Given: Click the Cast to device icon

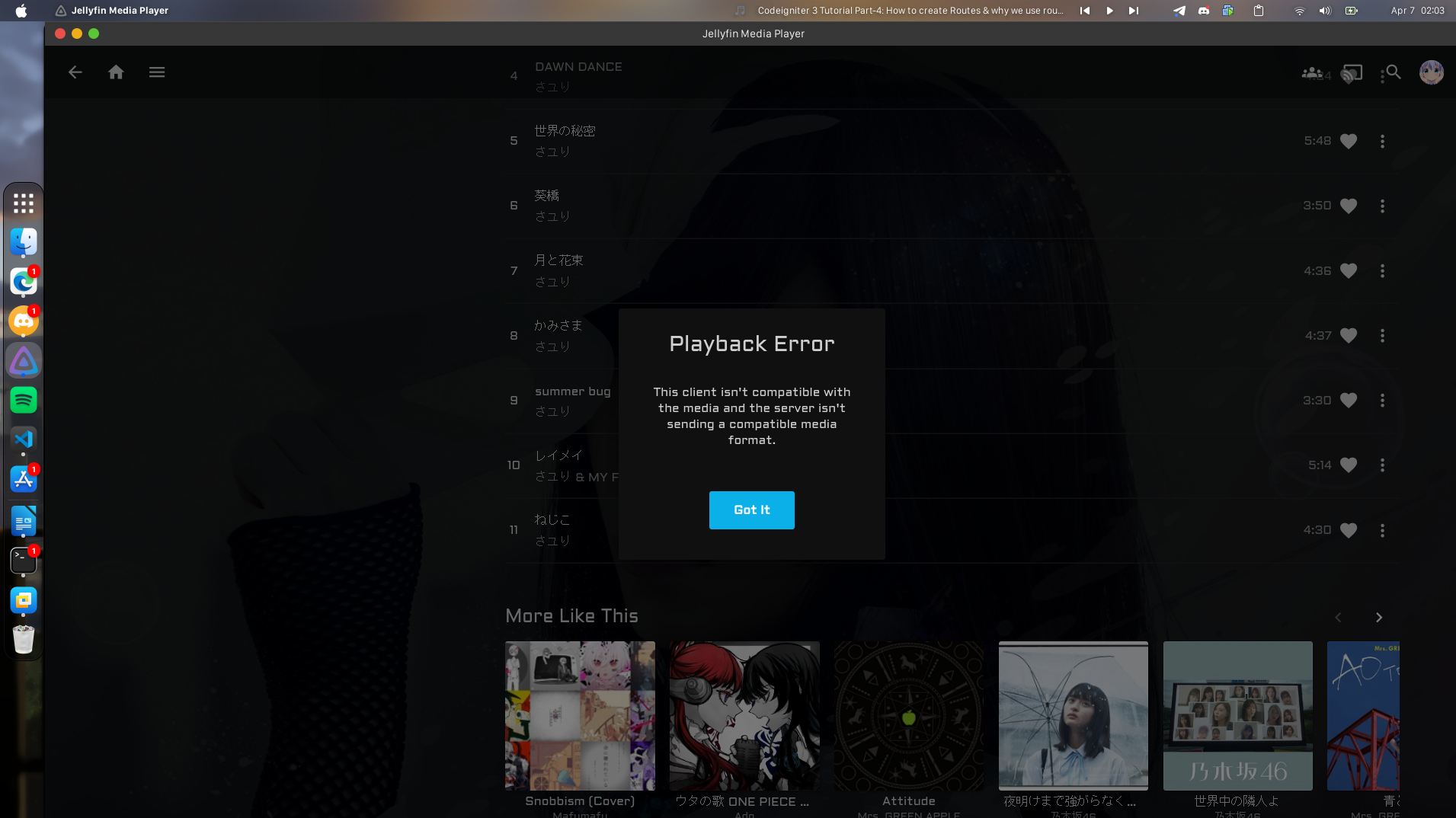Looking at the screenshot, I should (x=1352, y=72).
